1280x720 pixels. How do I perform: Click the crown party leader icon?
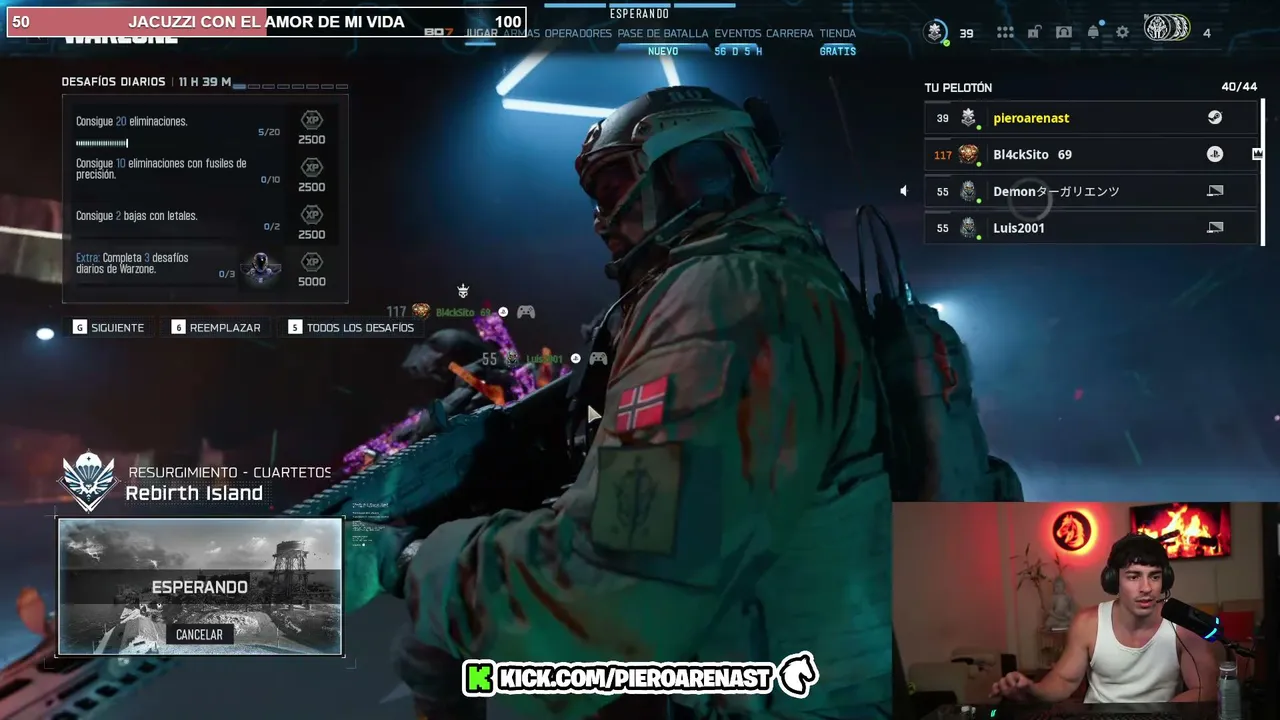coord(1257,154)
